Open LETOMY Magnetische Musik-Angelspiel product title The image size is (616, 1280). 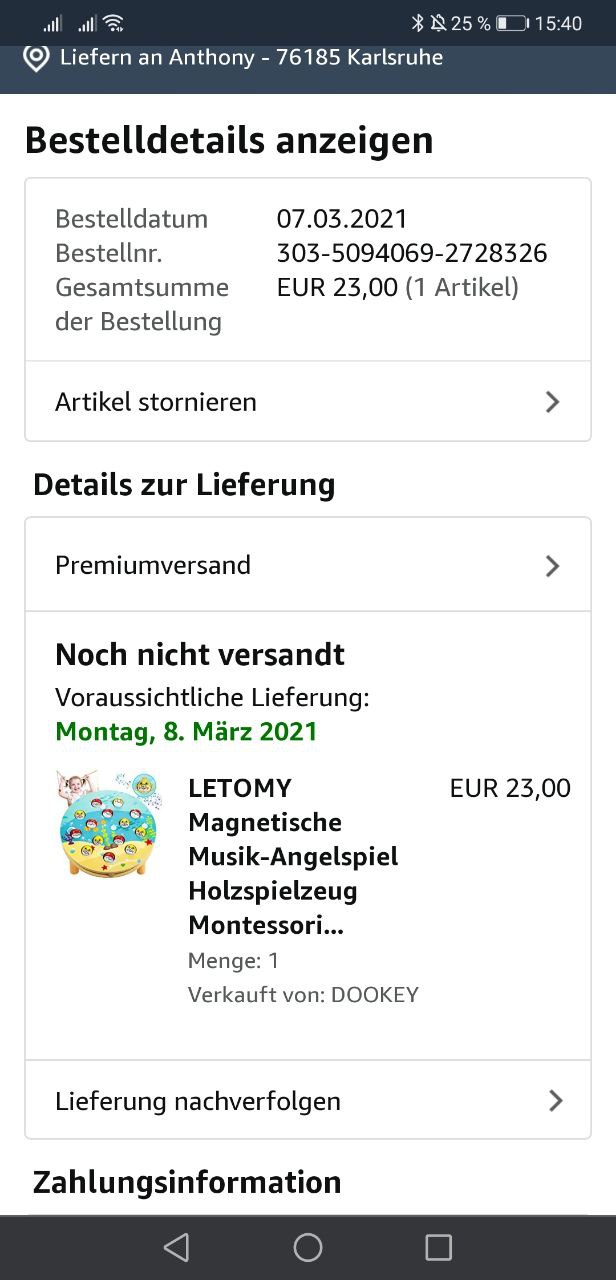click(x=293, y=856)
